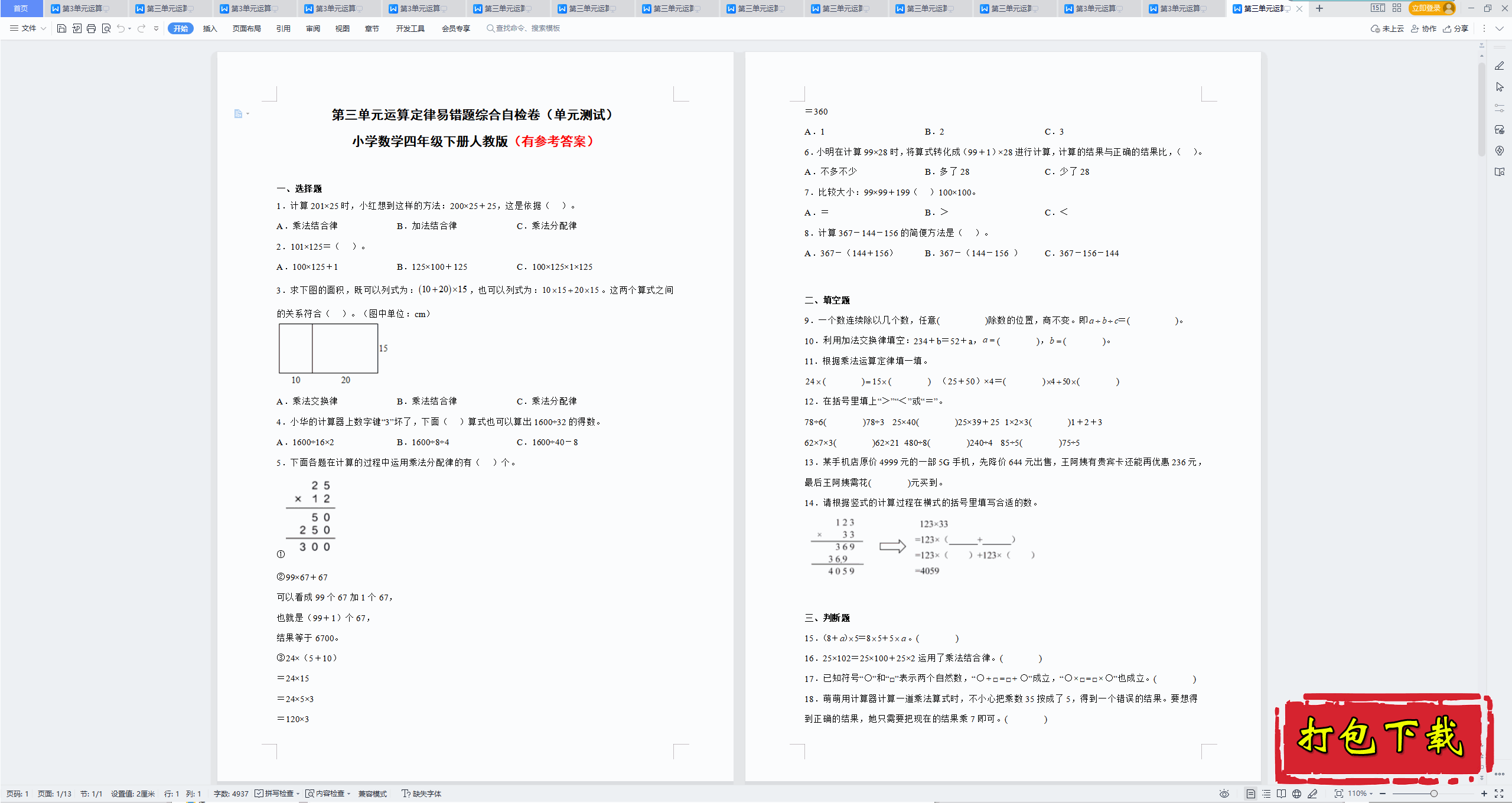Switch to the 审阅 ribbon tab

(x=313, y=28)
